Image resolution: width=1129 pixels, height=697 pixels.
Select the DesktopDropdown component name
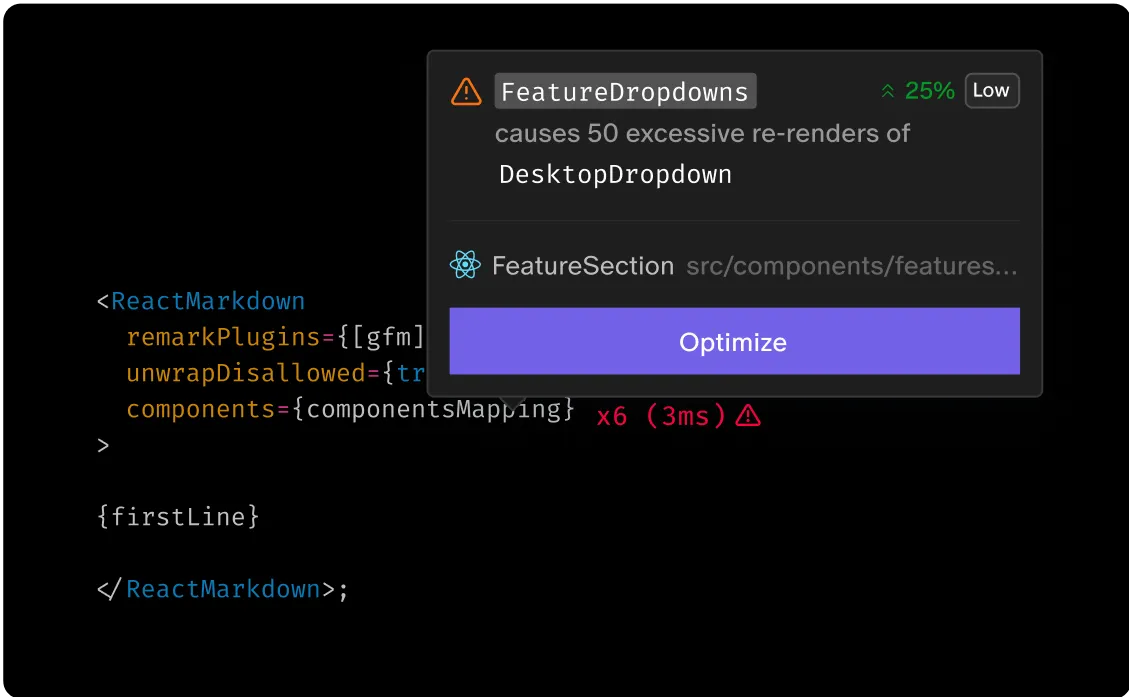pyautogui.click(x=614, y=174)
